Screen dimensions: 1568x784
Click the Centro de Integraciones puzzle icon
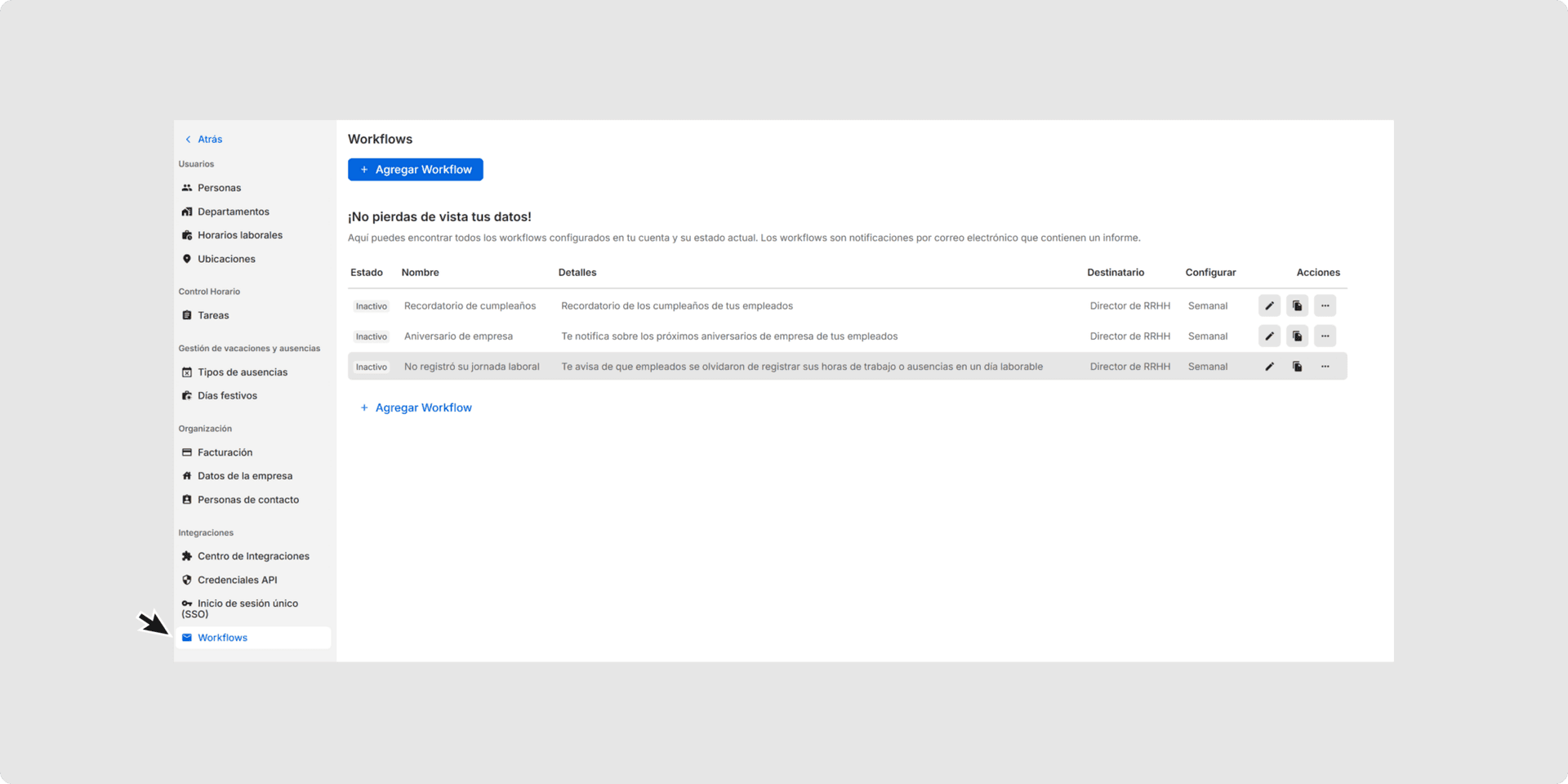click(x=187, y=556)
